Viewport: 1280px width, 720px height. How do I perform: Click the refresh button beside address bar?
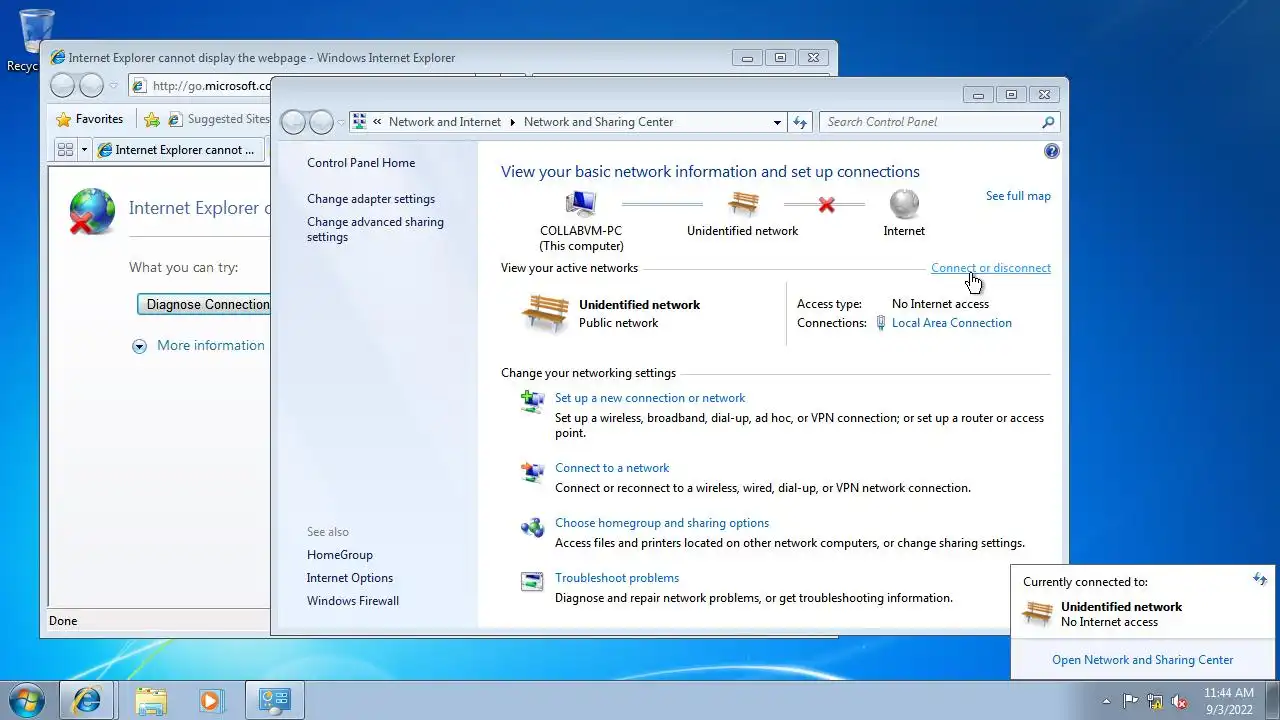tap(800, 122)
